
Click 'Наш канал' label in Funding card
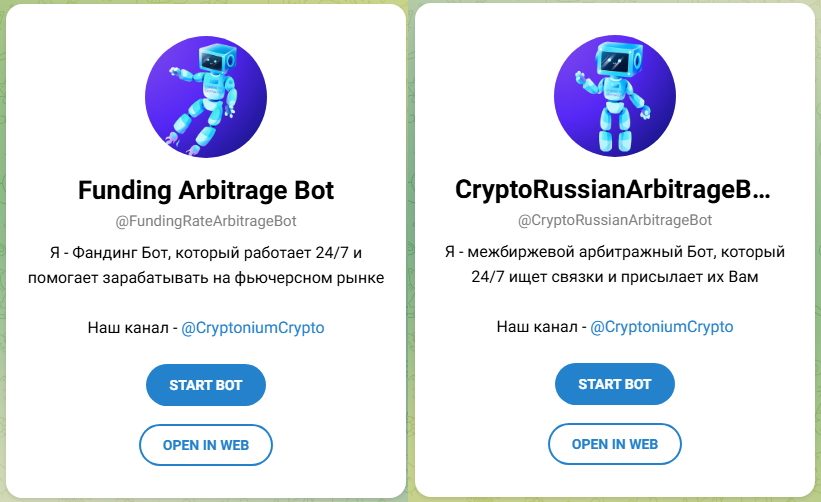tap(128, 328)
